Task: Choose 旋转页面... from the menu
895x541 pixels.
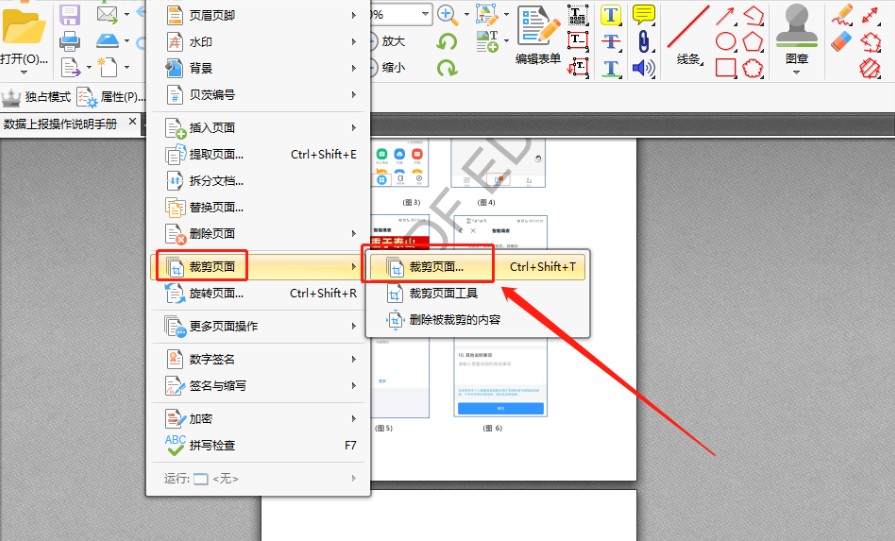Action: (258, 293)
